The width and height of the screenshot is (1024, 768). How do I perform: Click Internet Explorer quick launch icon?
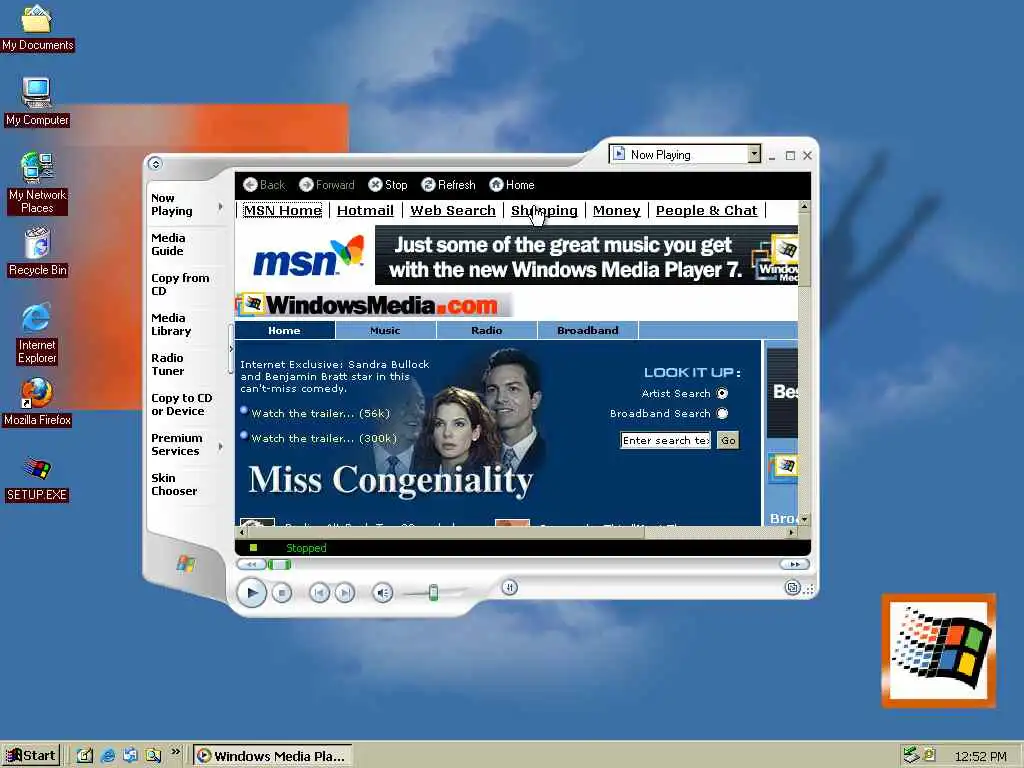[108, 756]
